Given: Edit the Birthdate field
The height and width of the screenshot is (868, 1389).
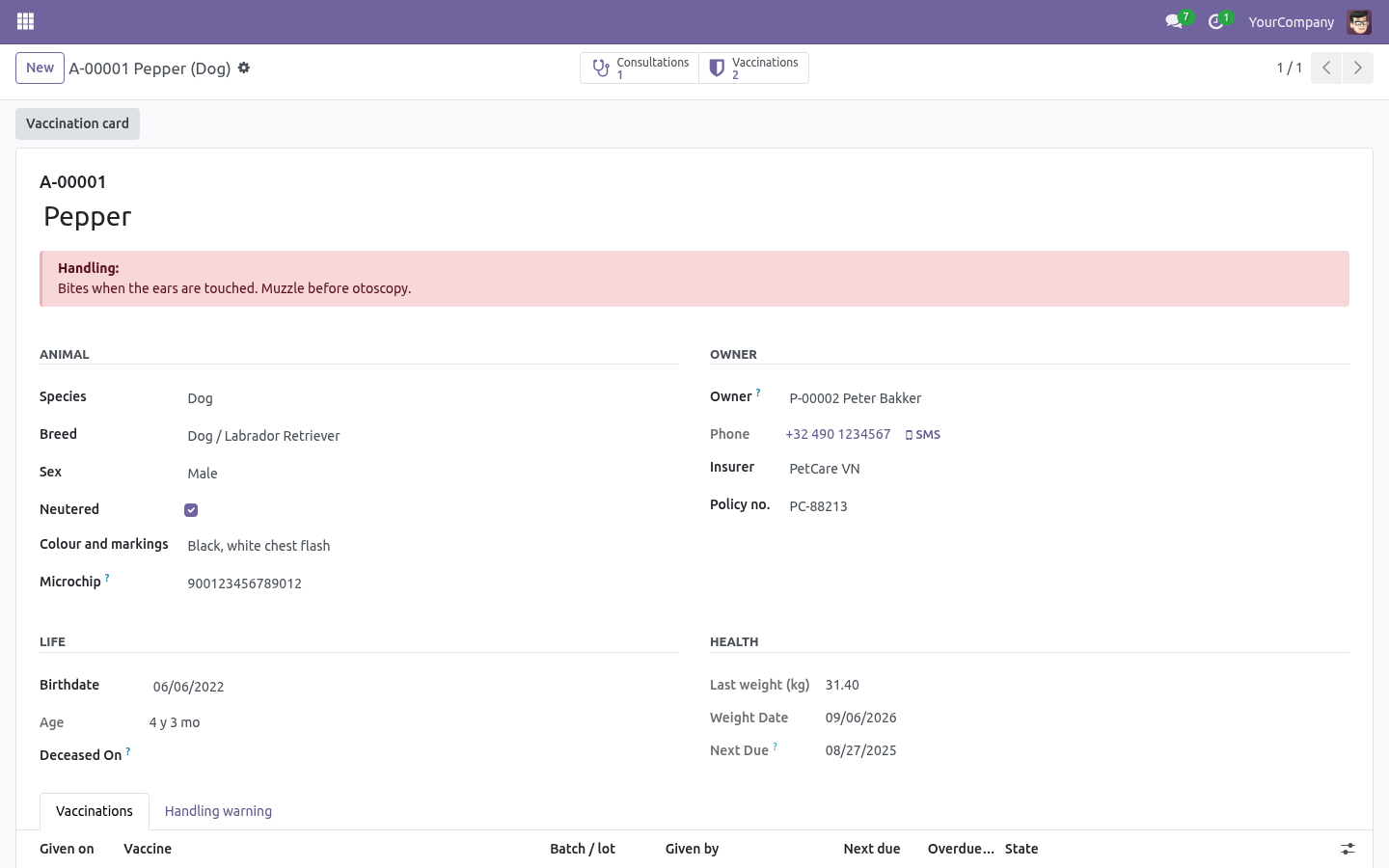Looking at the screenshot, I should click(x=414, y=687).
